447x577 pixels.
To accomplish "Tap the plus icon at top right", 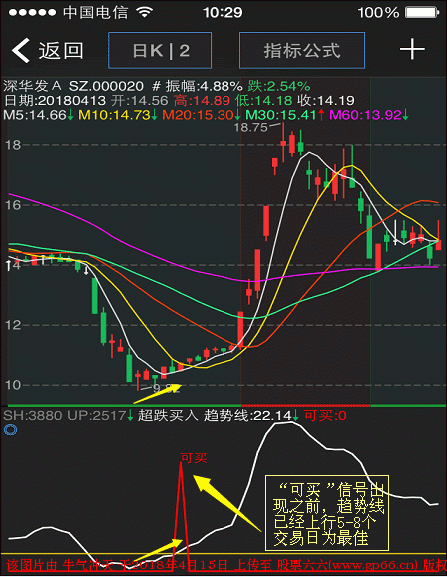I will [x=412, y=49].
